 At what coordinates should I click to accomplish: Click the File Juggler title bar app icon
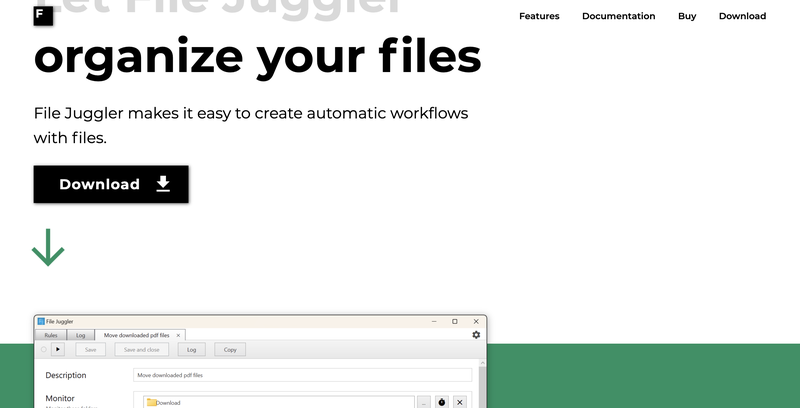(x=41, y=321)
